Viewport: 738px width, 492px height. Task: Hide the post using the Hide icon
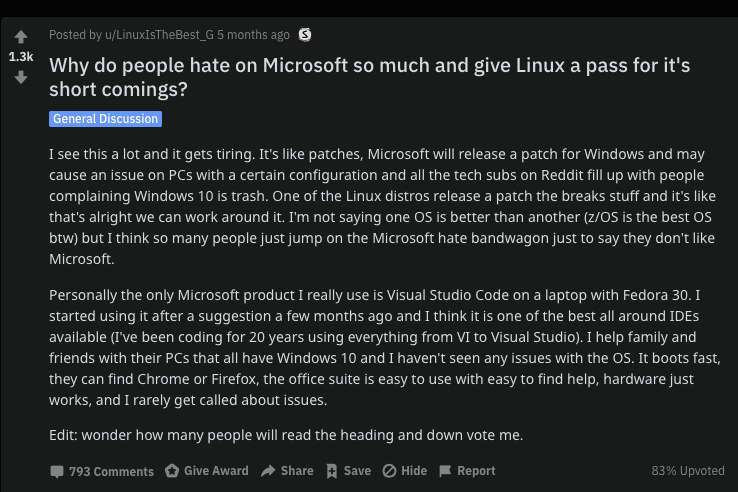389,471
